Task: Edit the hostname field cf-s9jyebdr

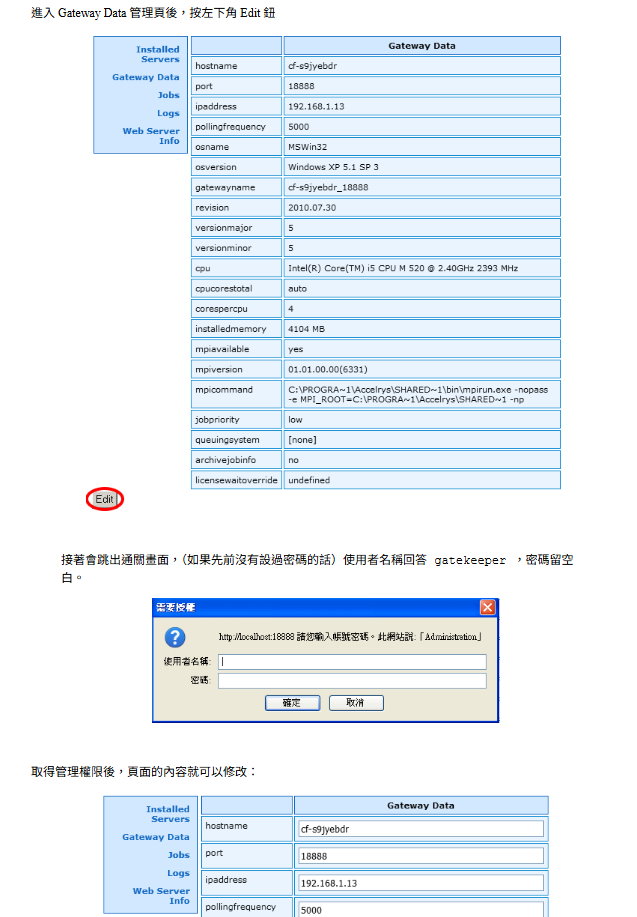Action: pos(421,829)
